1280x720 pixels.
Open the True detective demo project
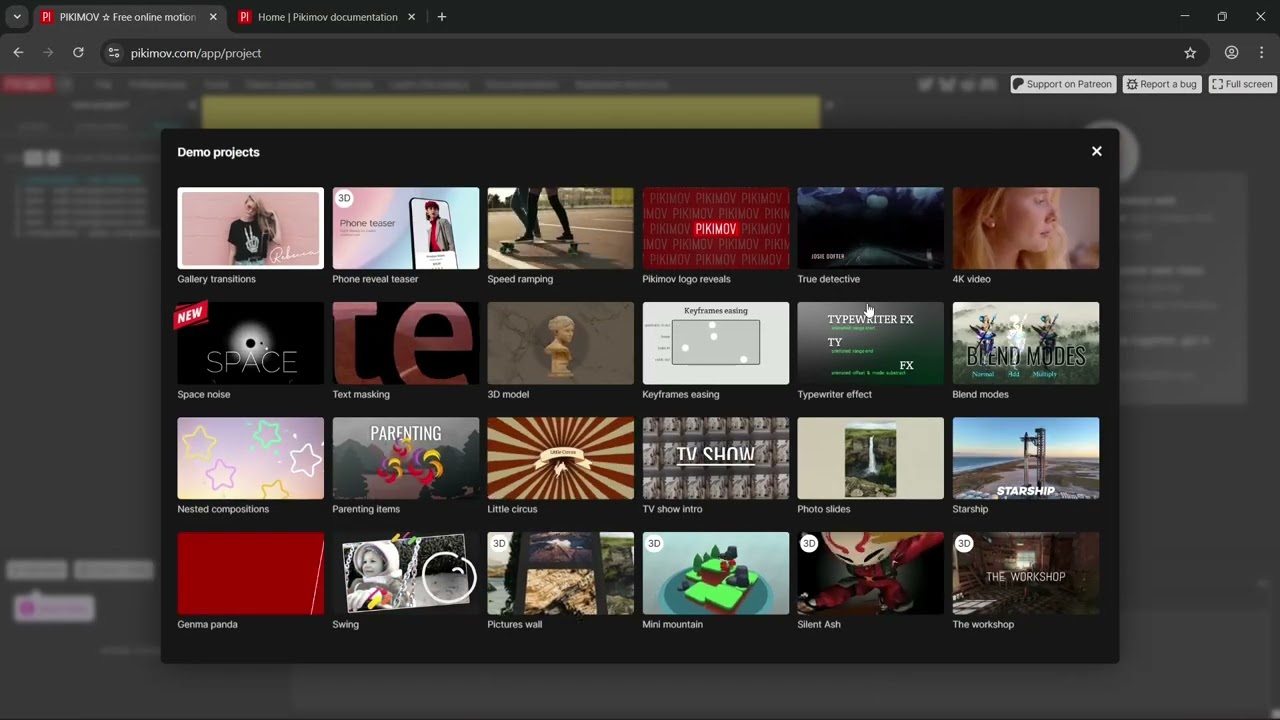tap(870, 228)
